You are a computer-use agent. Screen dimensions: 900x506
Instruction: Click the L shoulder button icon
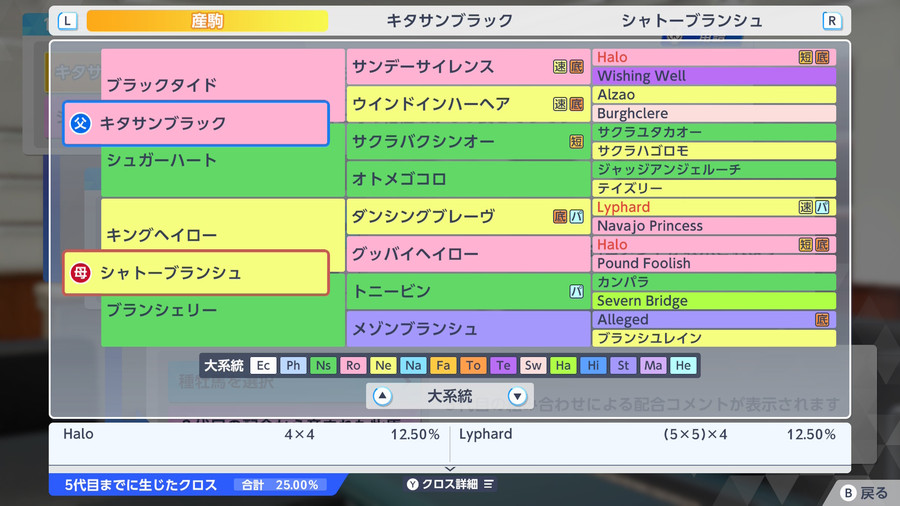click(x=67, y=21)
